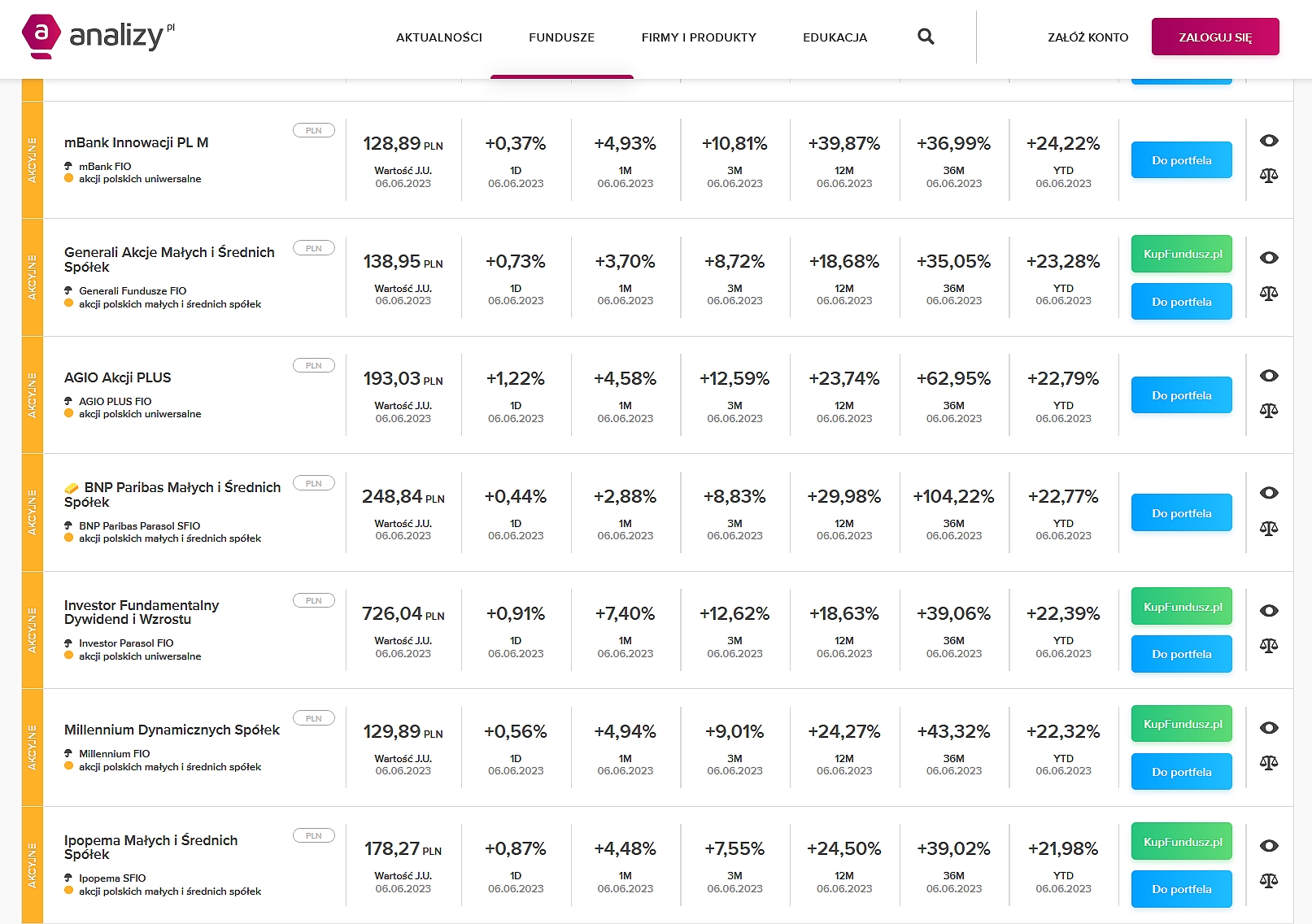Open the Aktualności menu
This screenshot has height=924, width=1312.
tap(439, 37)
